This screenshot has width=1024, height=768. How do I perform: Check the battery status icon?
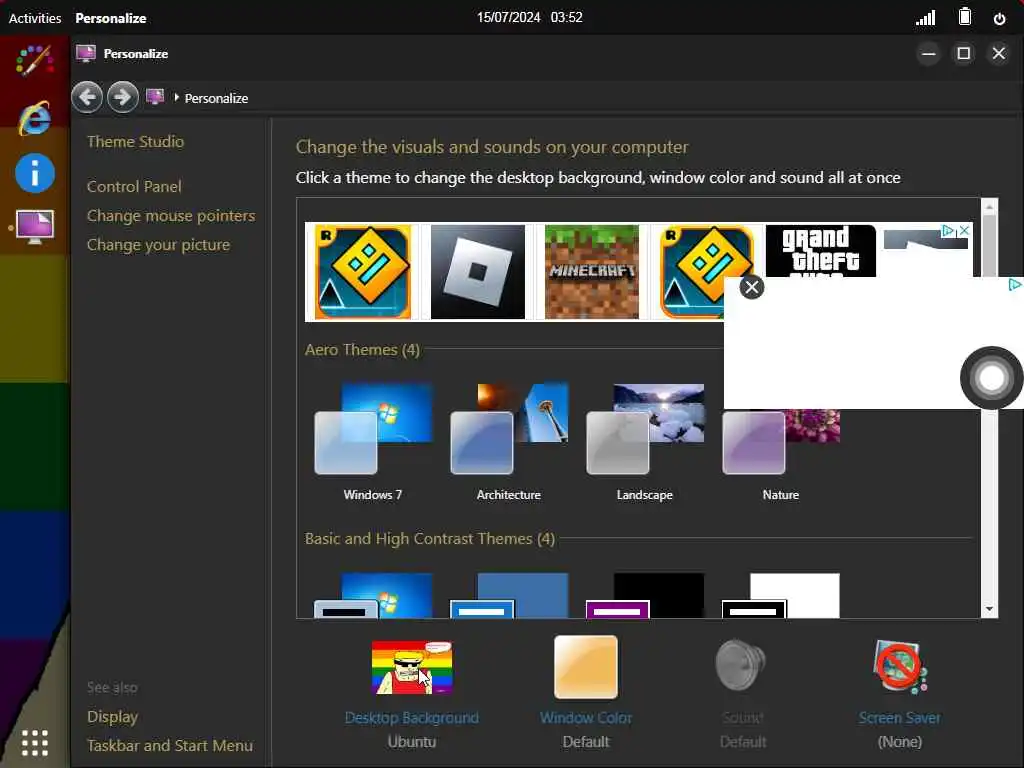[x=965, y=17]
